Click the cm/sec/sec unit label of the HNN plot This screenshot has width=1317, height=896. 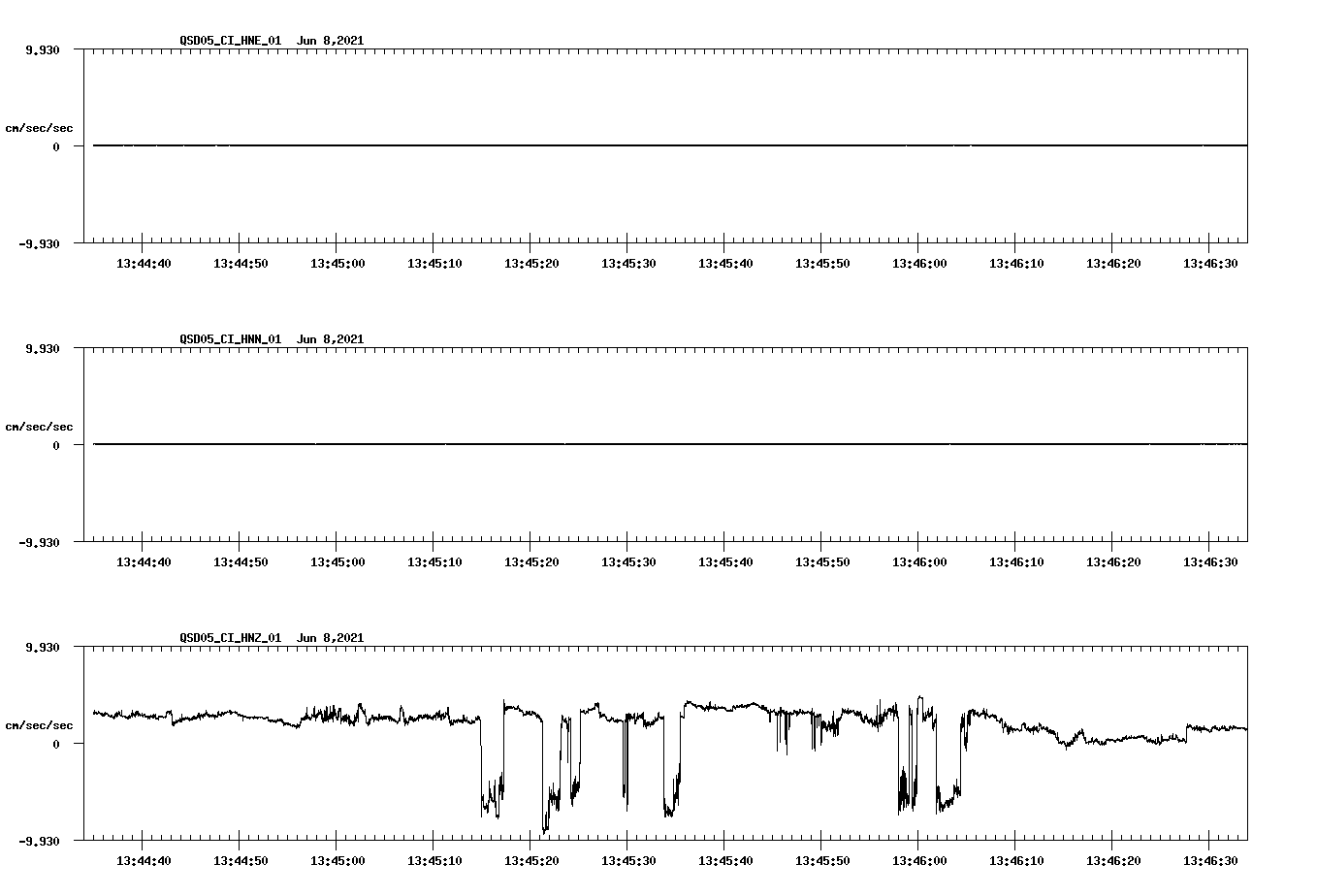[x=39, y=427]
